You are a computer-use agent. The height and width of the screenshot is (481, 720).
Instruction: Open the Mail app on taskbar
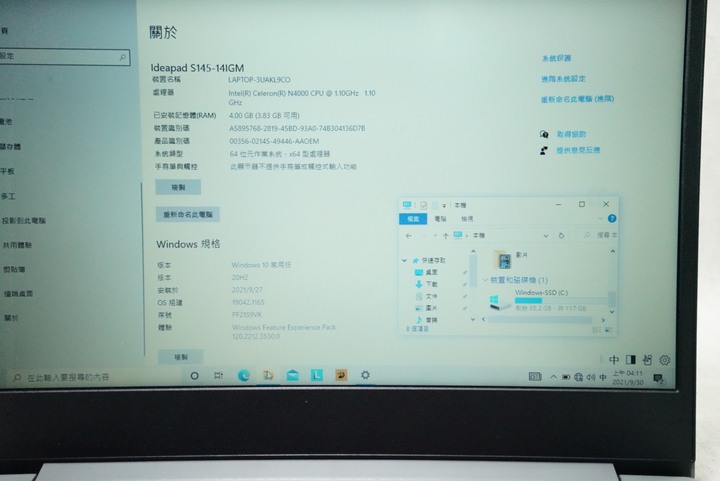pos(292,375)
